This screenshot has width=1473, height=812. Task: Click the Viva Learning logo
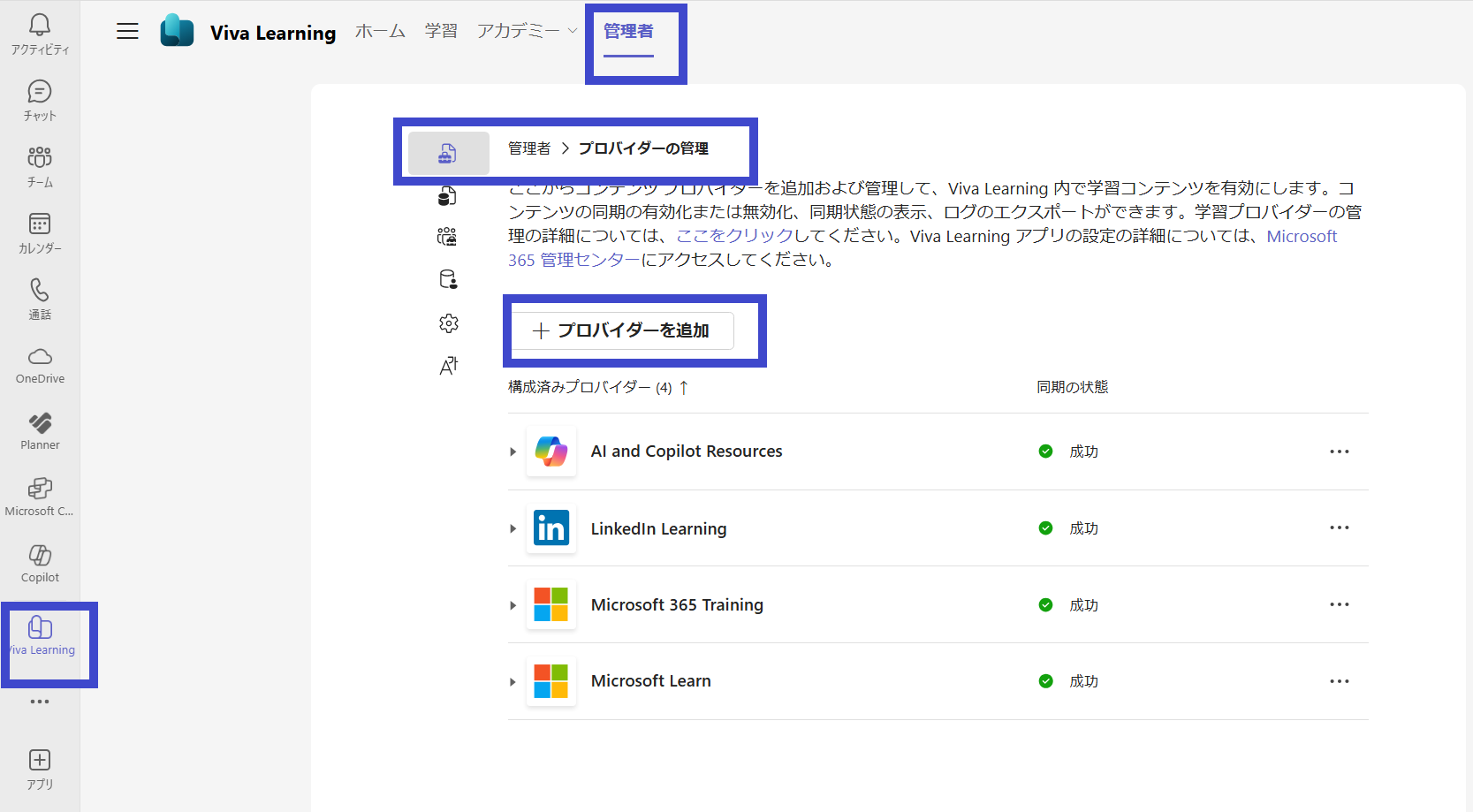point(177,31)
